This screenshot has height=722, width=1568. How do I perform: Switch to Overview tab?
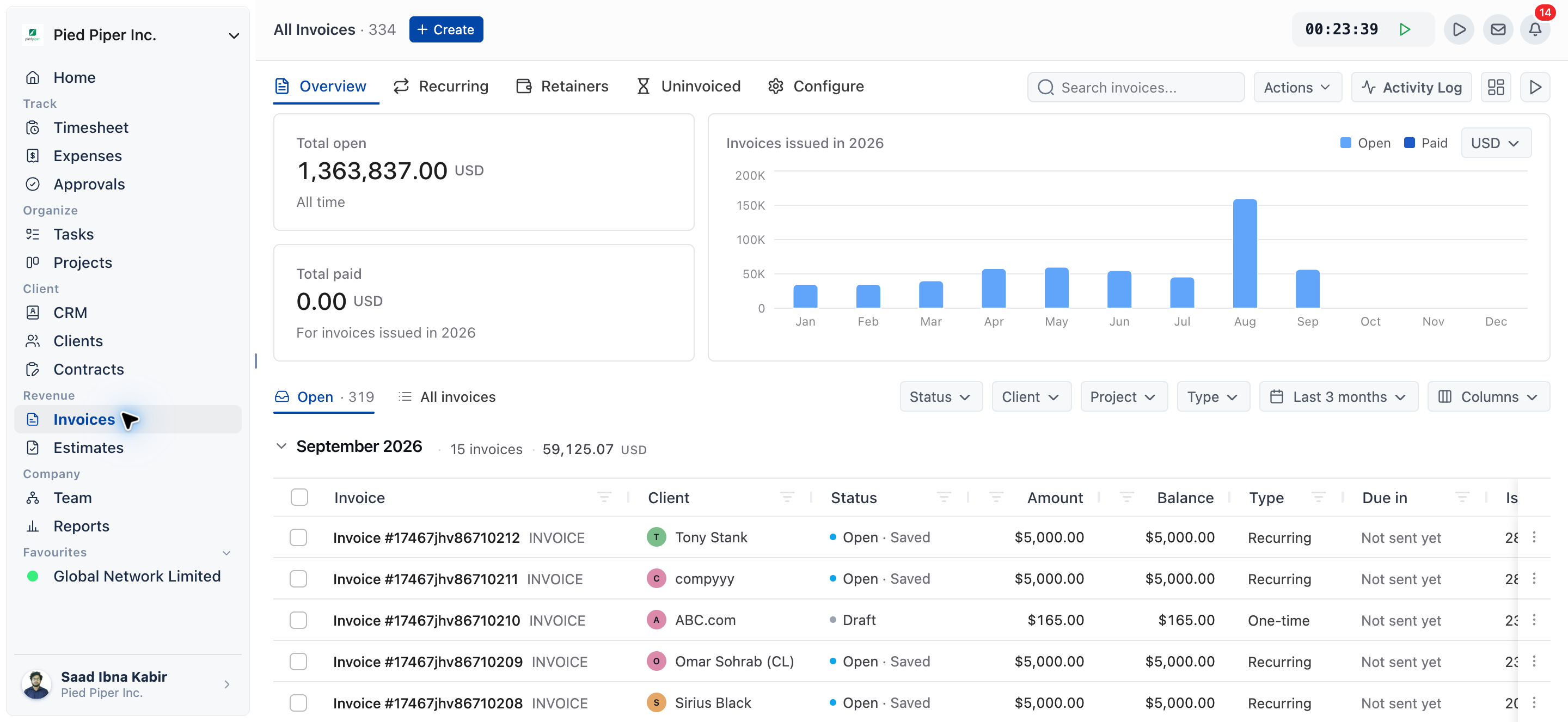point(321,87)
